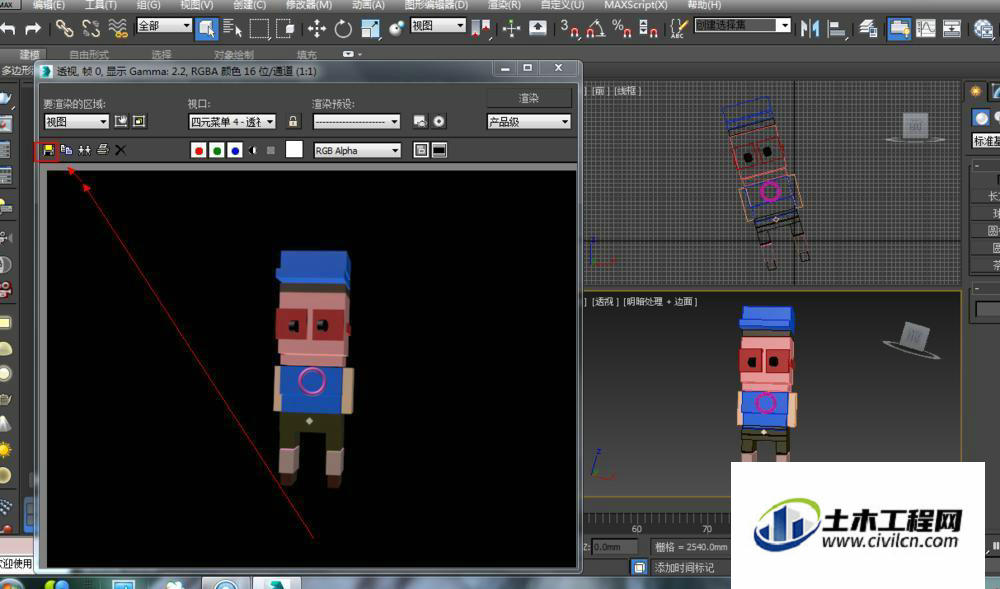Click the Z coordinate input field
Screen dimensions: 1000x589
tap(614, 547)
